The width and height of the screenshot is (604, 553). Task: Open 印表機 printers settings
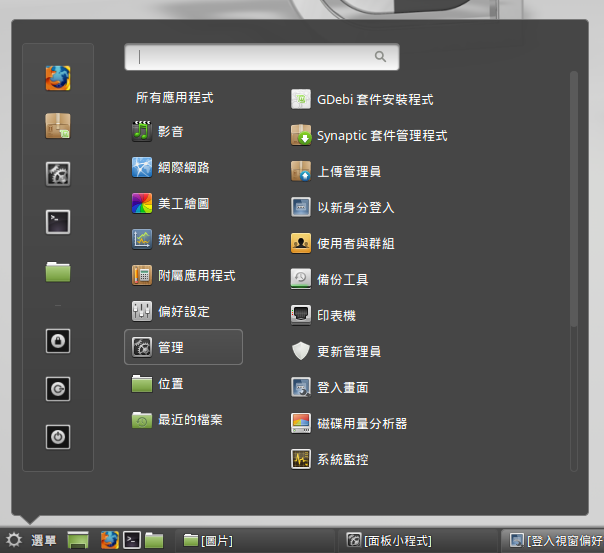[x=323, y=315]
